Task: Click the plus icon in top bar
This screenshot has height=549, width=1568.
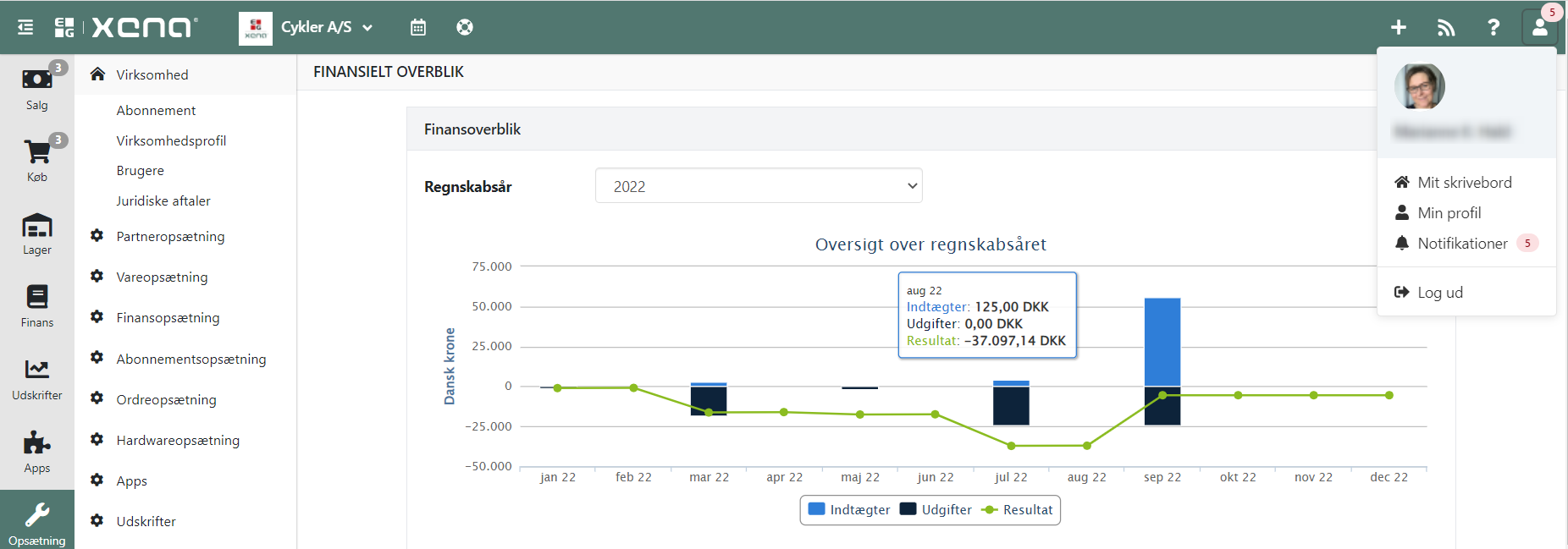Action: pyautogui.click(x=1398, y=27)
